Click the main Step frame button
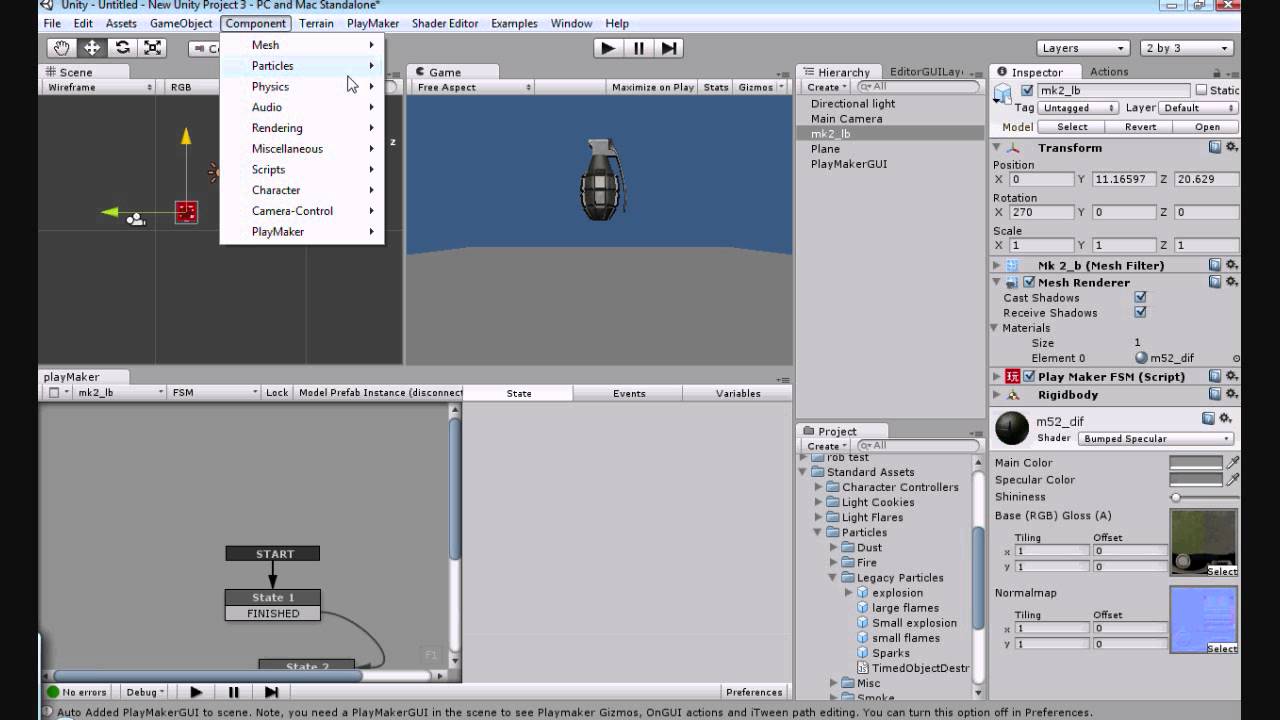This screenshot has height=720, width=1280. pyautogui.click(x=669, y=48)
